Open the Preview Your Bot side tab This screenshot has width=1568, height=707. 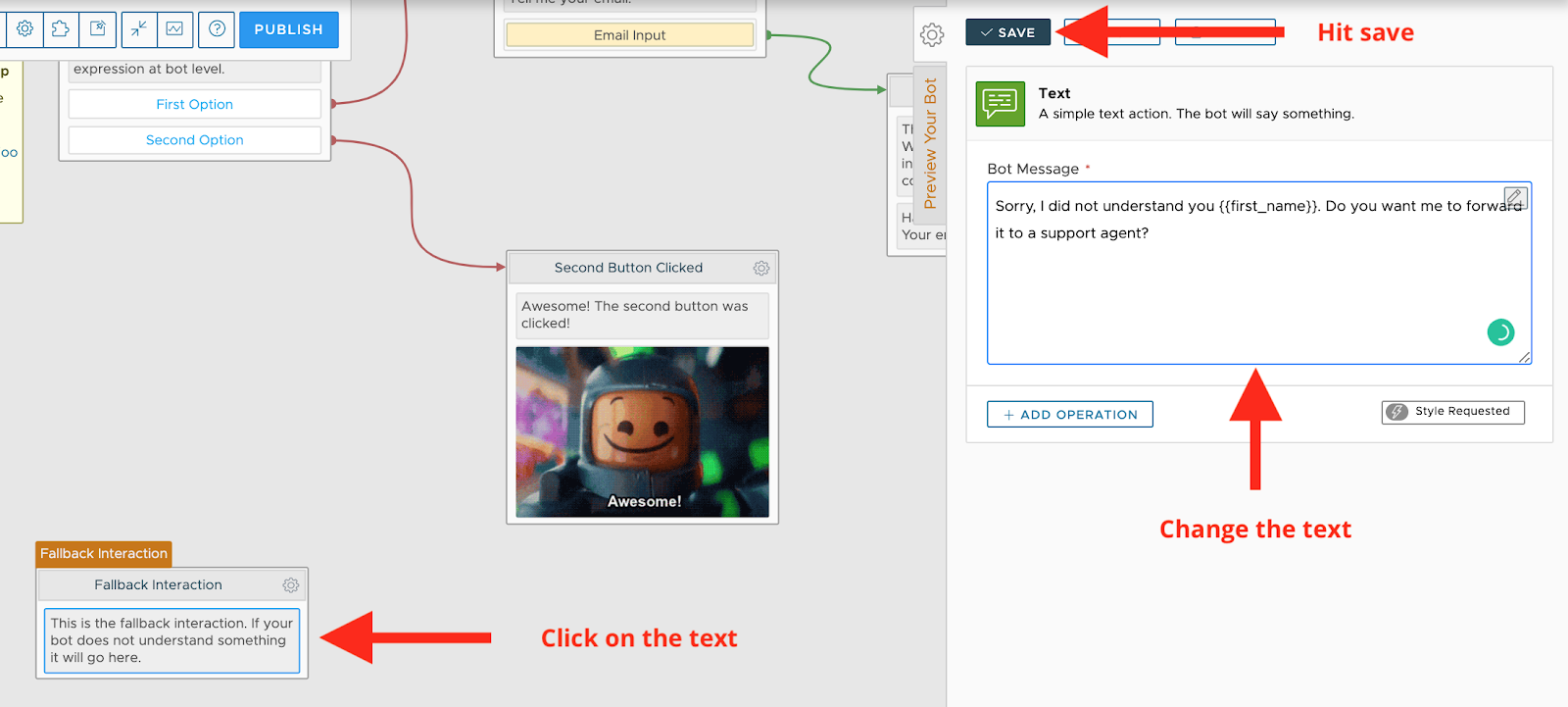930,143
